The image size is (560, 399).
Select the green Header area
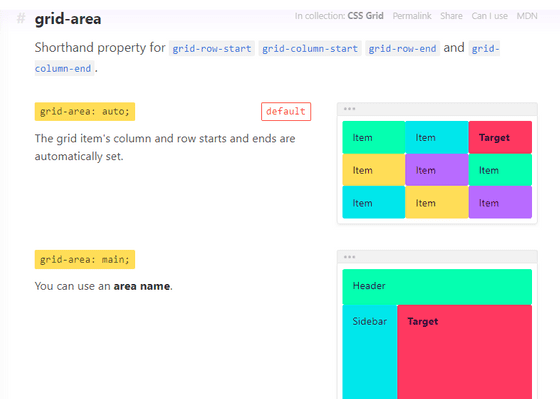click(437, 287)
